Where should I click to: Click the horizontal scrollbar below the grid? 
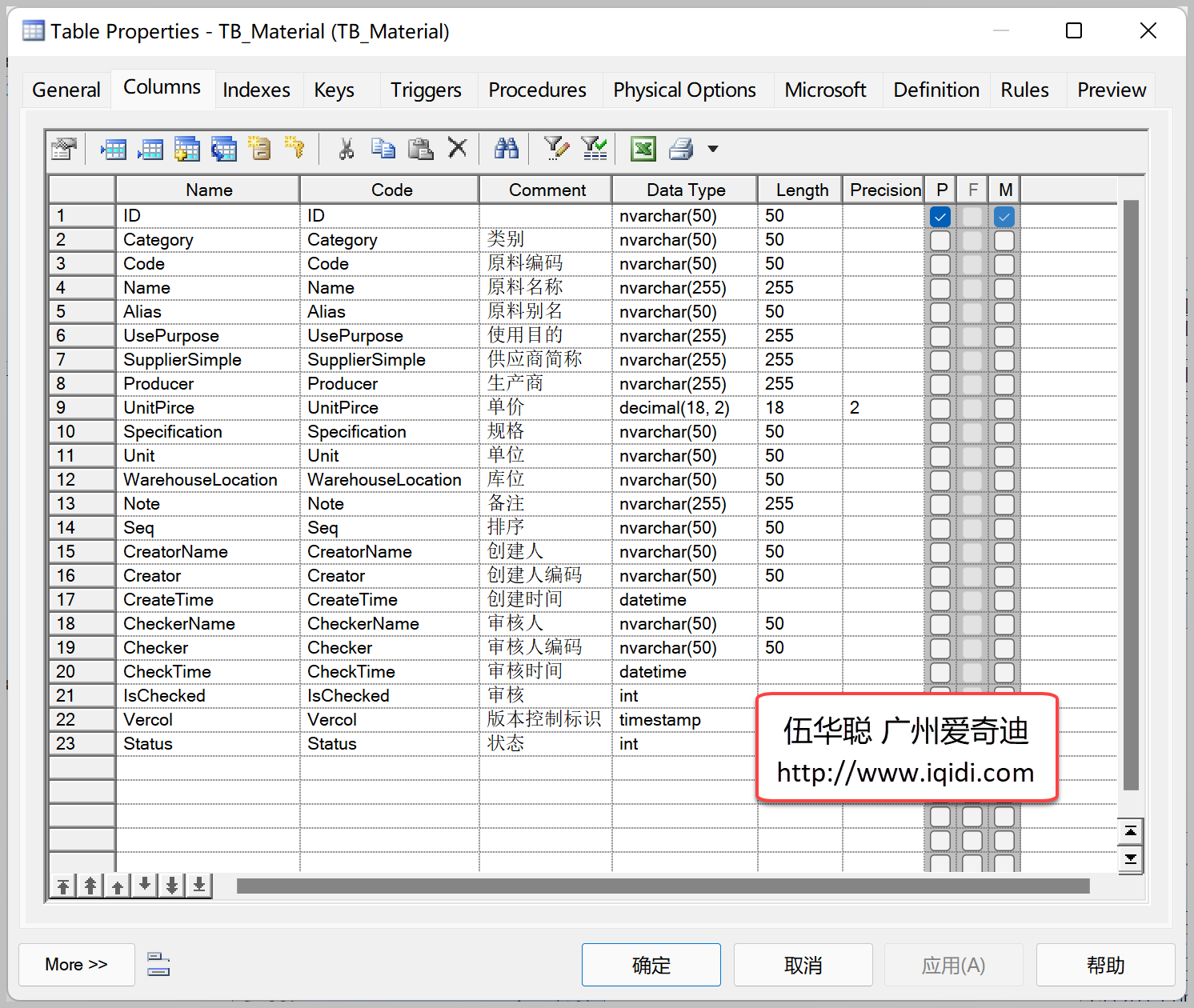(663, 886)
